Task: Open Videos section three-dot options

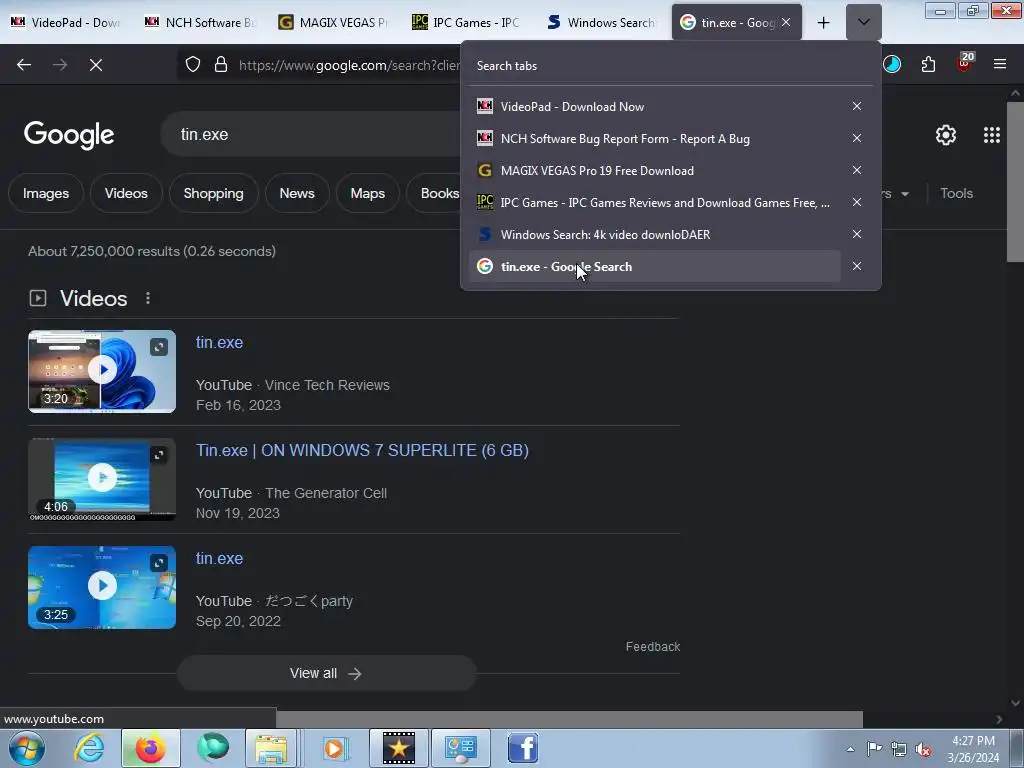Action: [148, 298]
